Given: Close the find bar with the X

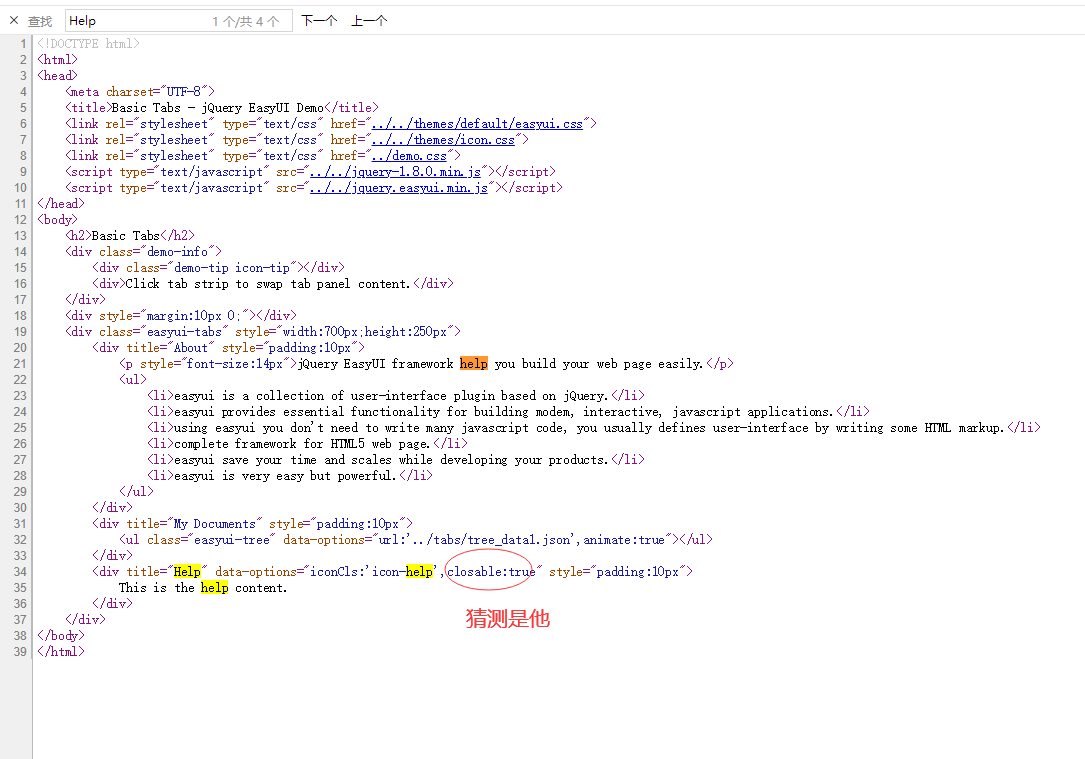Looking at the screenshot, I should pos(14,21).
